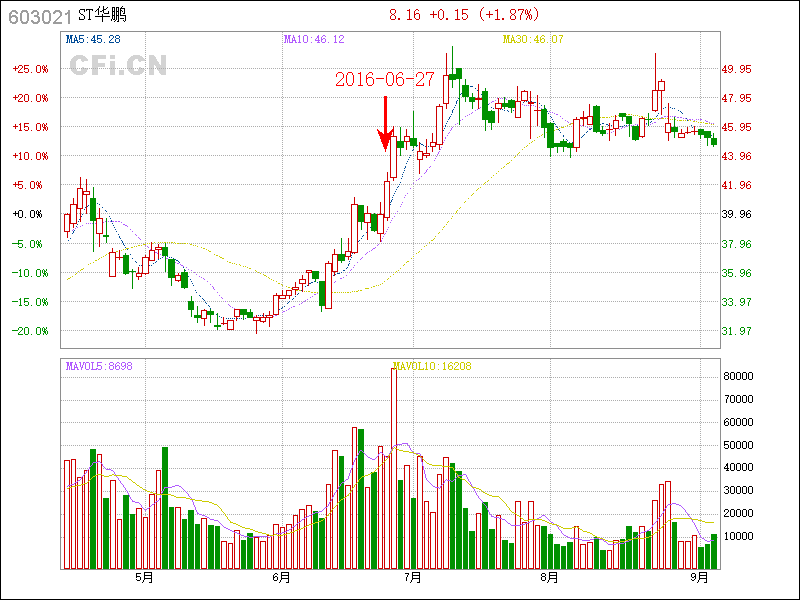Click the MAVOL5:8698 volume indicator
Screen dimensions: 800x600
99,366
